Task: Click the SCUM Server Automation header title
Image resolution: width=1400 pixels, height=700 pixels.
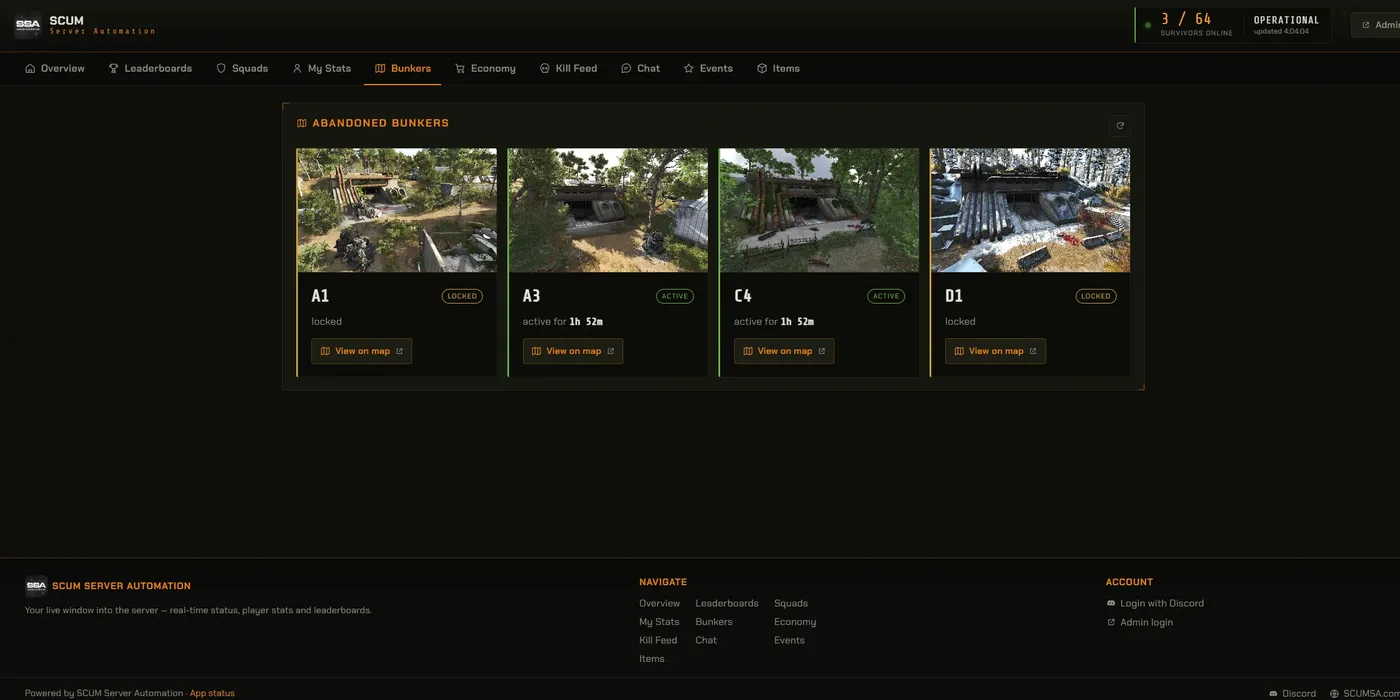Action: coord(103,25)
